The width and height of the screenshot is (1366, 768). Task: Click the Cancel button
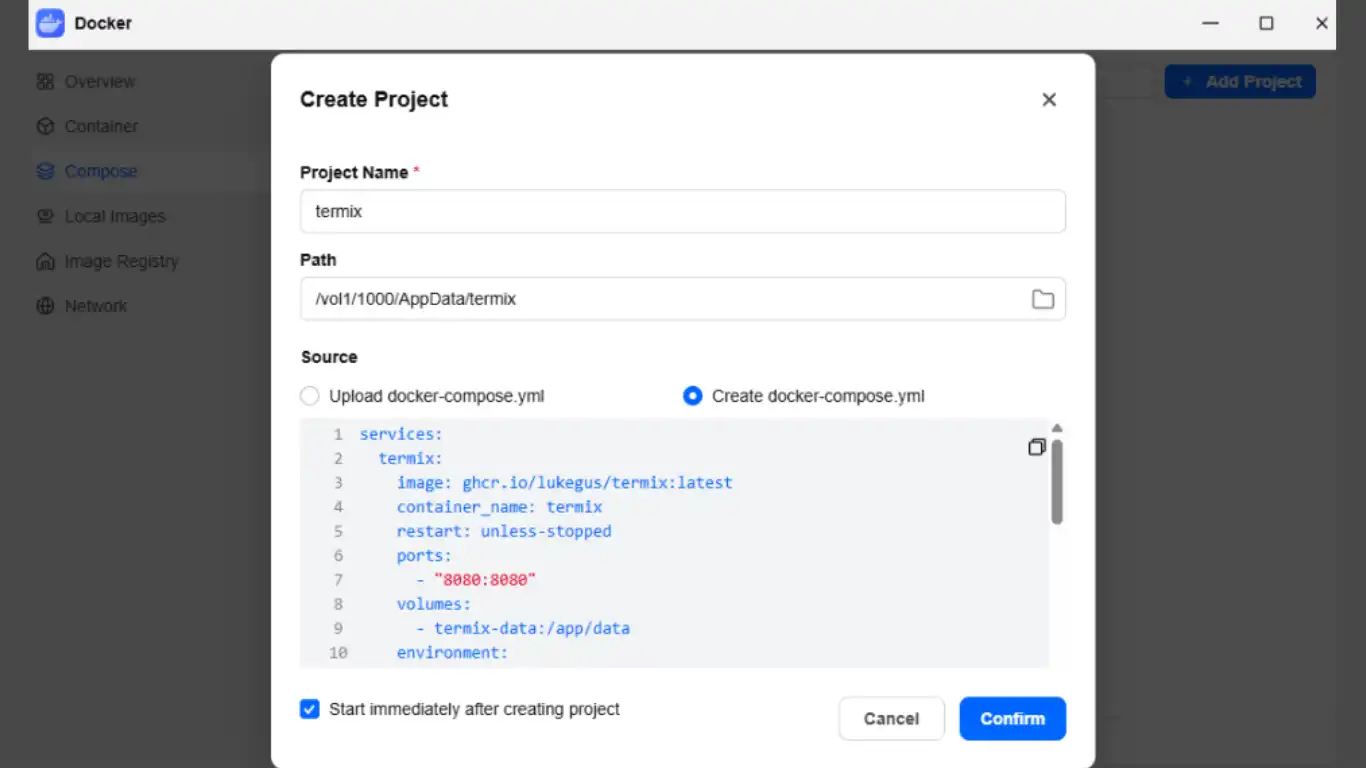892,719
